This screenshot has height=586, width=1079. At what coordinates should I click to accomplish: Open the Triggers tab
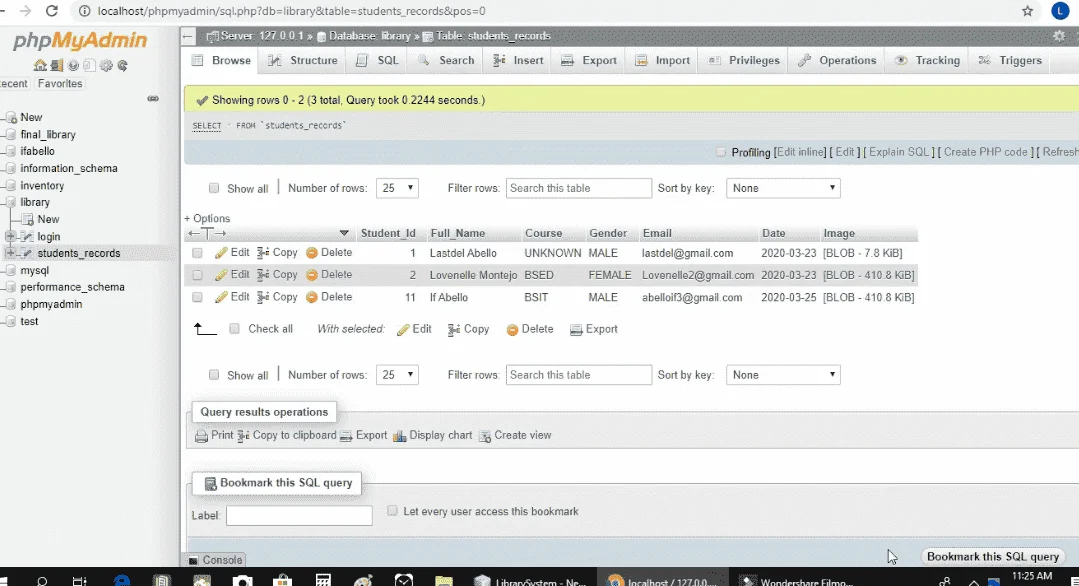tap(1011, 61)
